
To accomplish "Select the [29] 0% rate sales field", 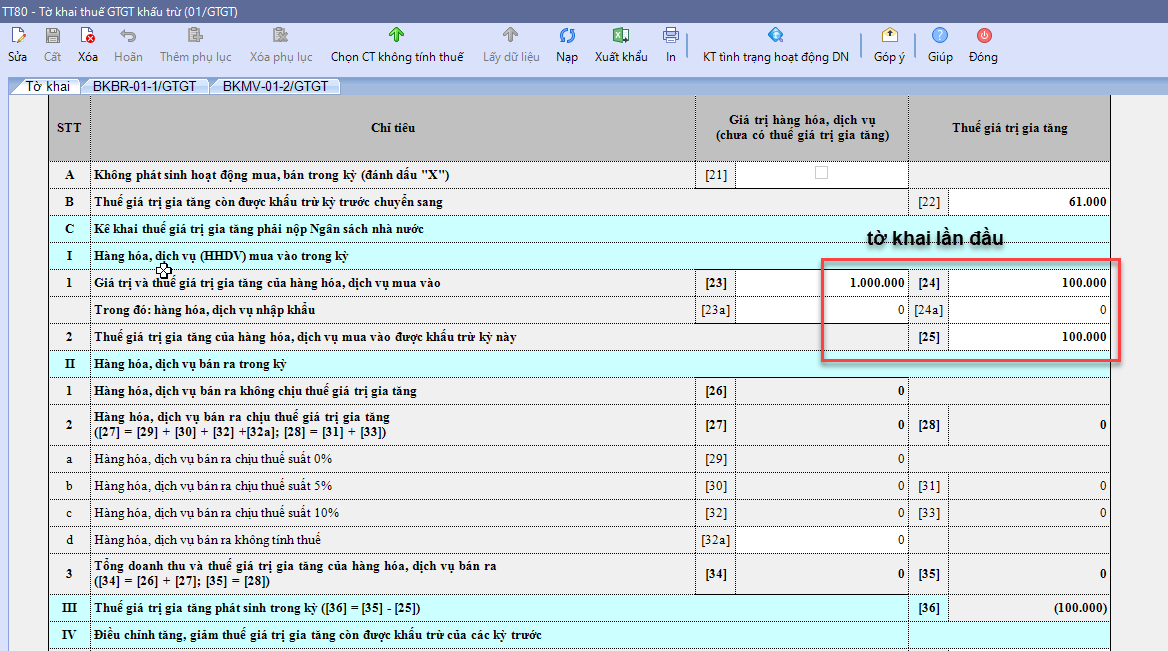I will (822, 459).
